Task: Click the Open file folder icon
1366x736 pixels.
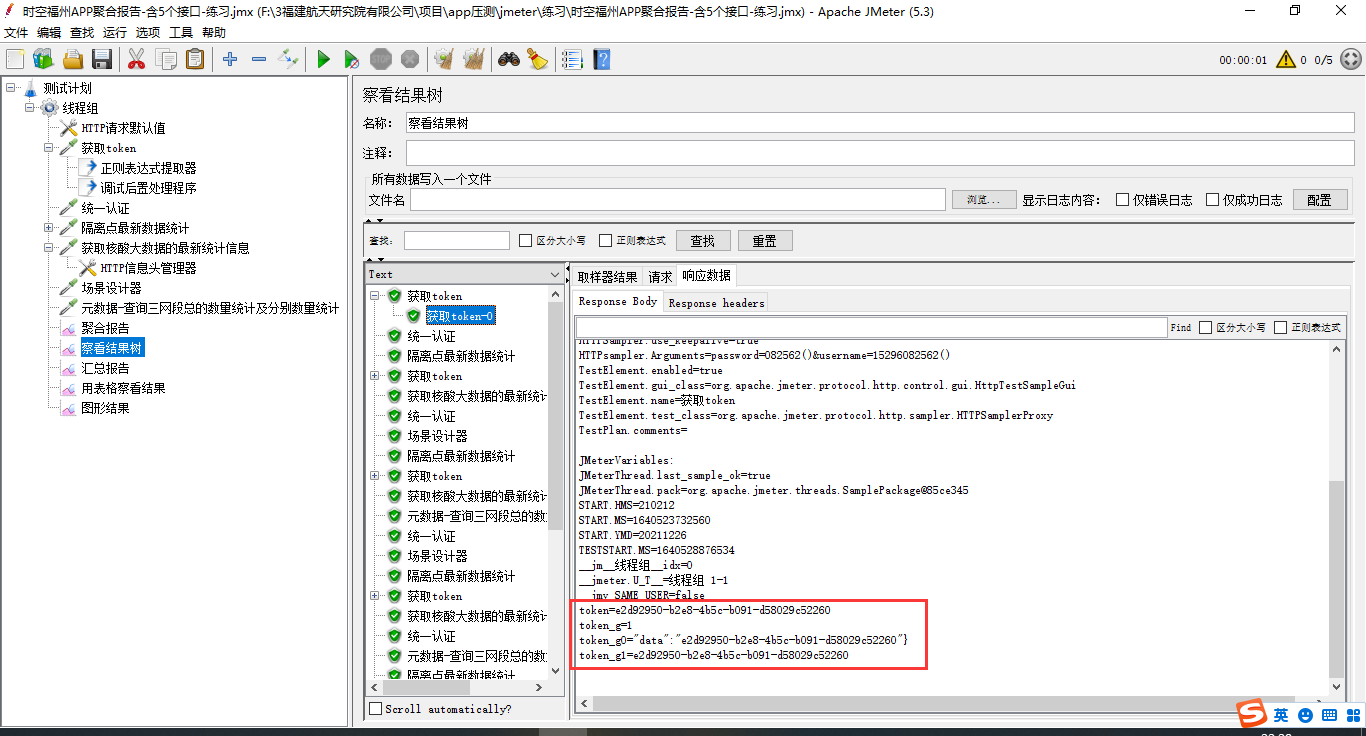Action: click(x=73, y=59)
